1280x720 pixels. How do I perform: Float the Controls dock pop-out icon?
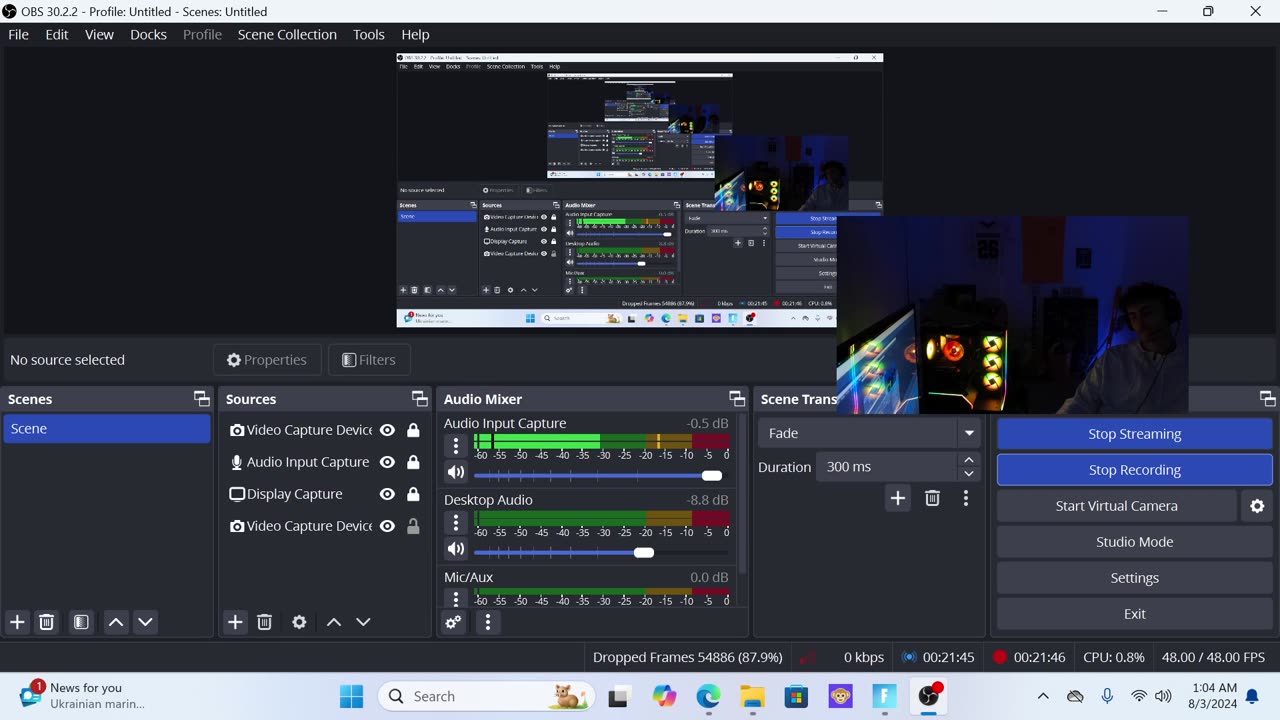(x=1267, y=398)
